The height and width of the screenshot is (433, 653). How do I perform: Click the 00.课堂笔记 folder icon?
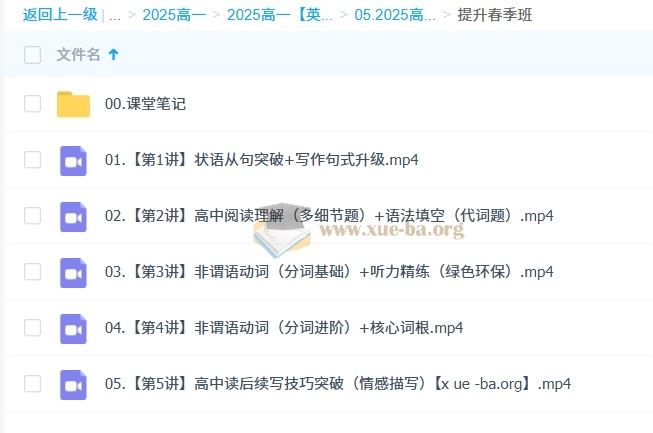pos(73,104)
